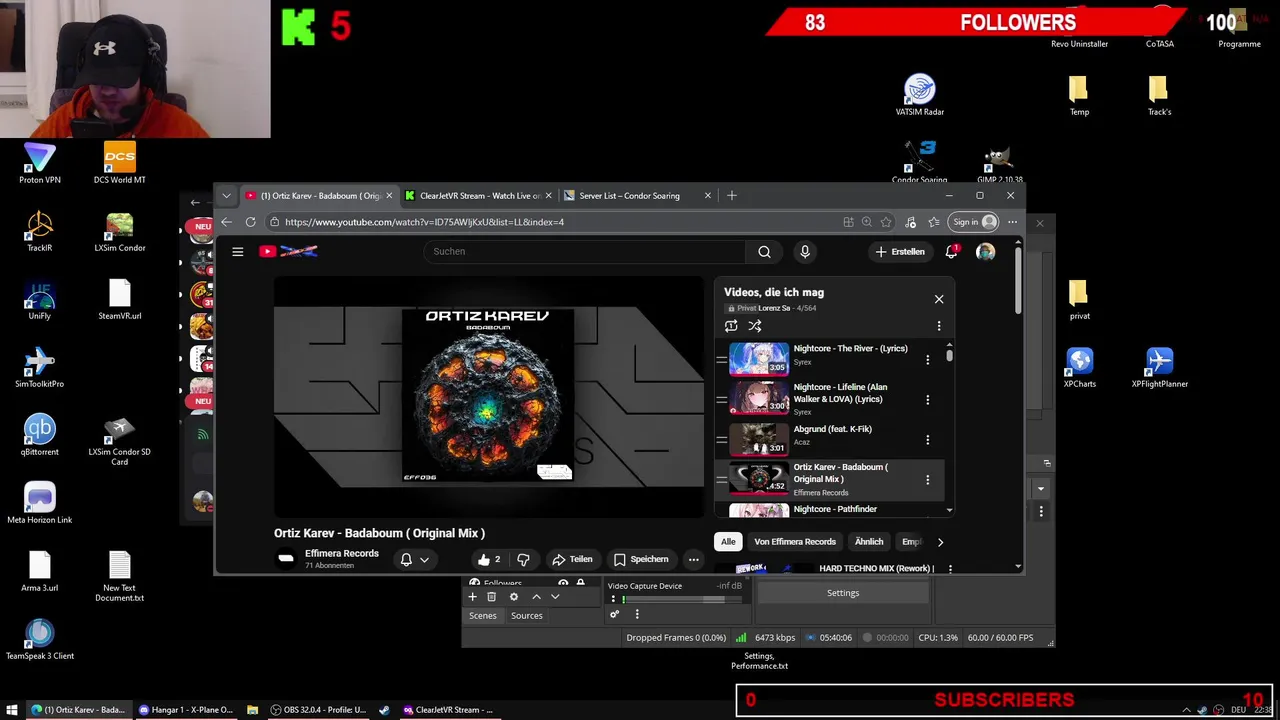1280x720 pixels.
Task: Launch the DCS World MT shortcut
Action: (120, 163)
